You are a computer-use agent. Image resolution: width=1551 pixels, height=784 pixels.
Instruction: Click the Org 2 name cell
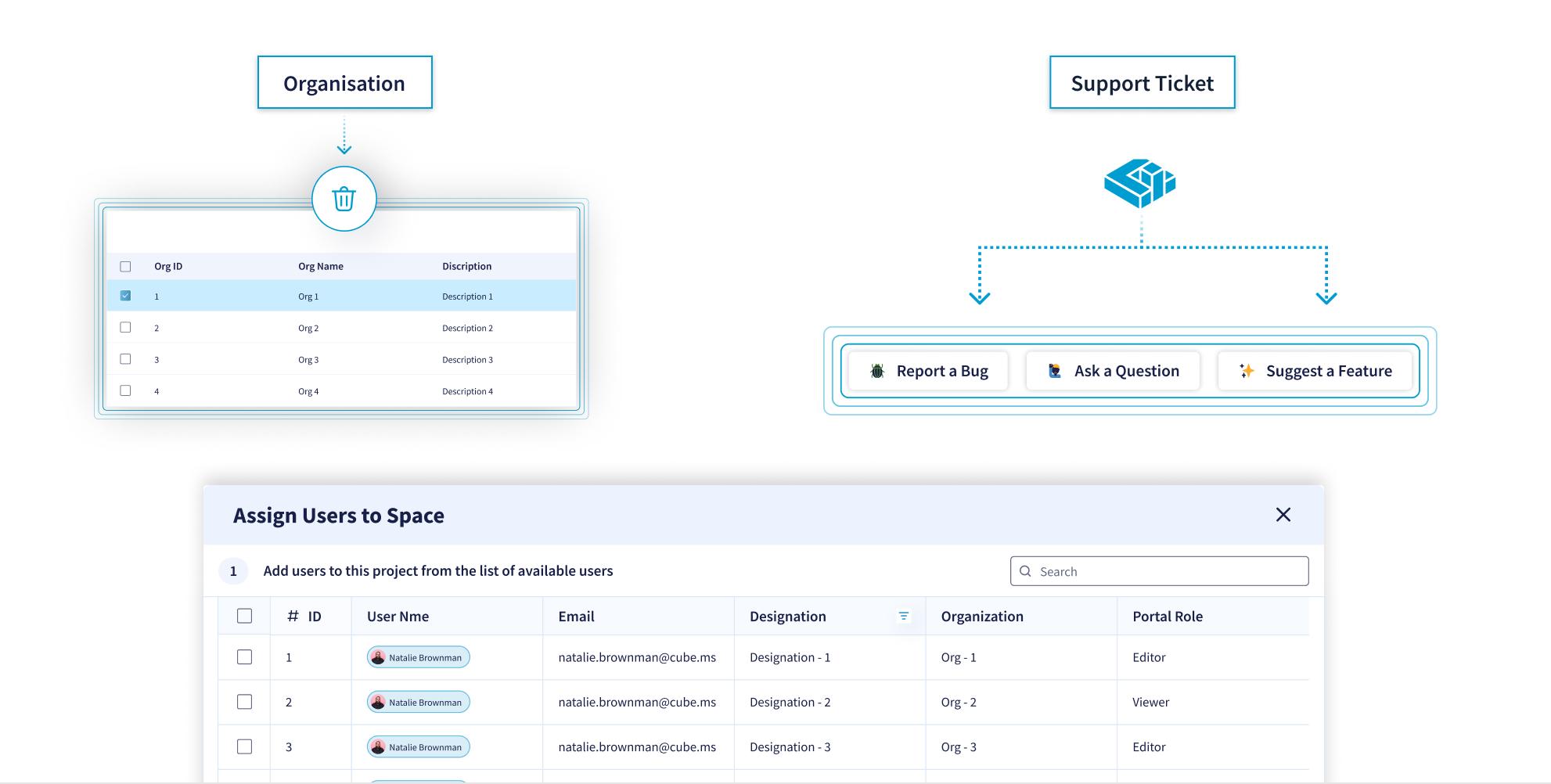[308, 328]
